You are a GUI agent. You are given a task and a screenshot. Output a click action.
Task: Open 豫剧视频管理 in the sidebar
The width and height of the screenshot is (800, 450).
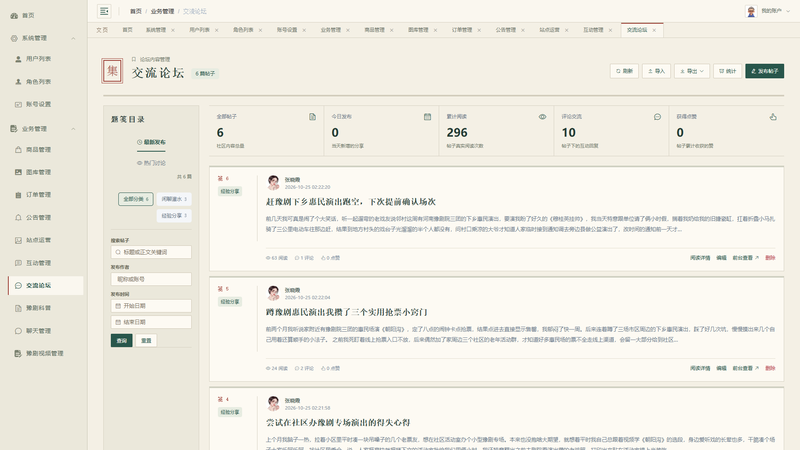pos(43,353)
